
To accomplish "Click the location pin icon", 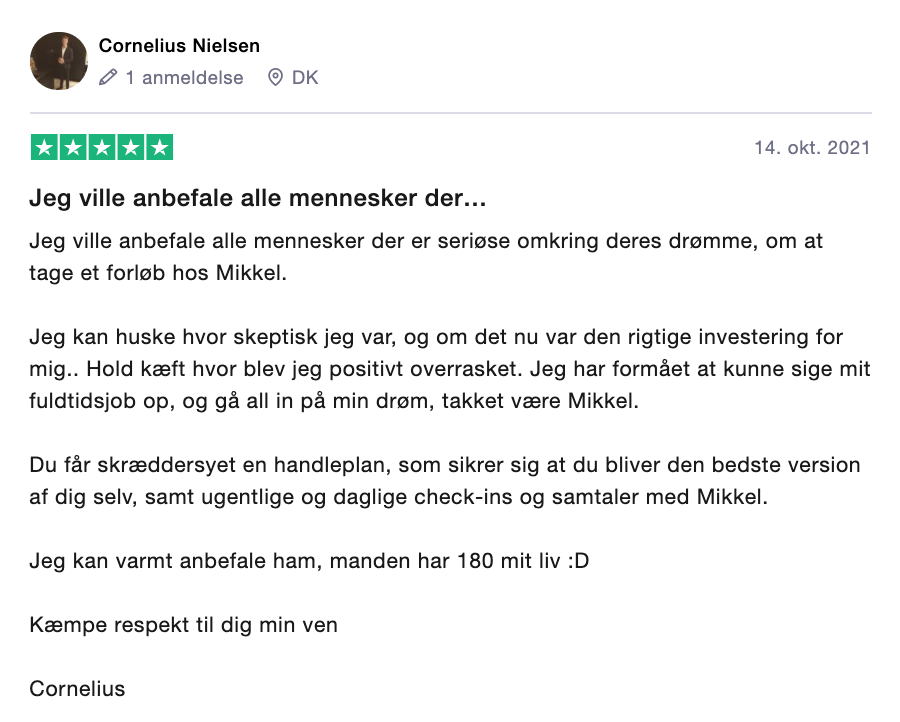I will 275,77.
